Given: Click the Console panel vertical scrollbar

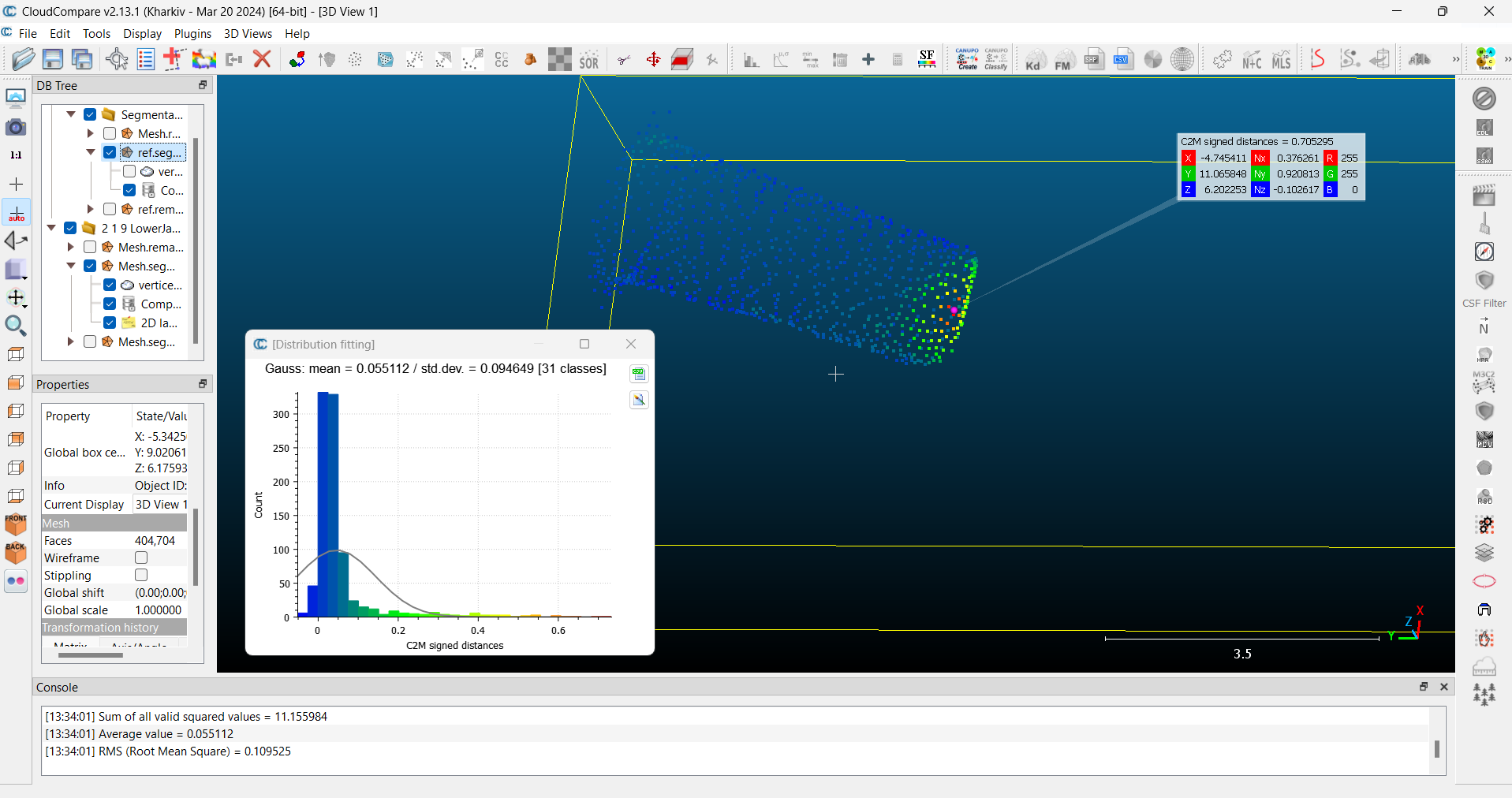Looking at the screenshot, I should (1436, 748).
